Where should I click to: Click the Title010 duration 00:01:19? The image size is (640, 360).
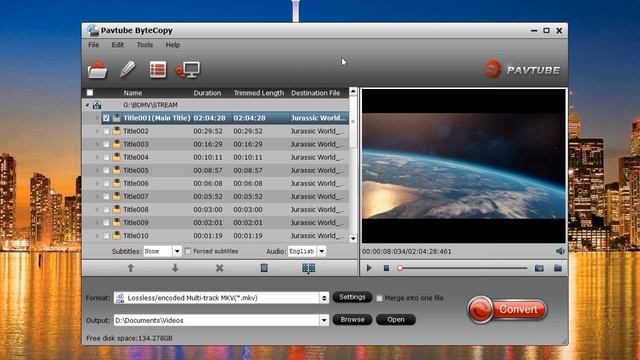208,236
